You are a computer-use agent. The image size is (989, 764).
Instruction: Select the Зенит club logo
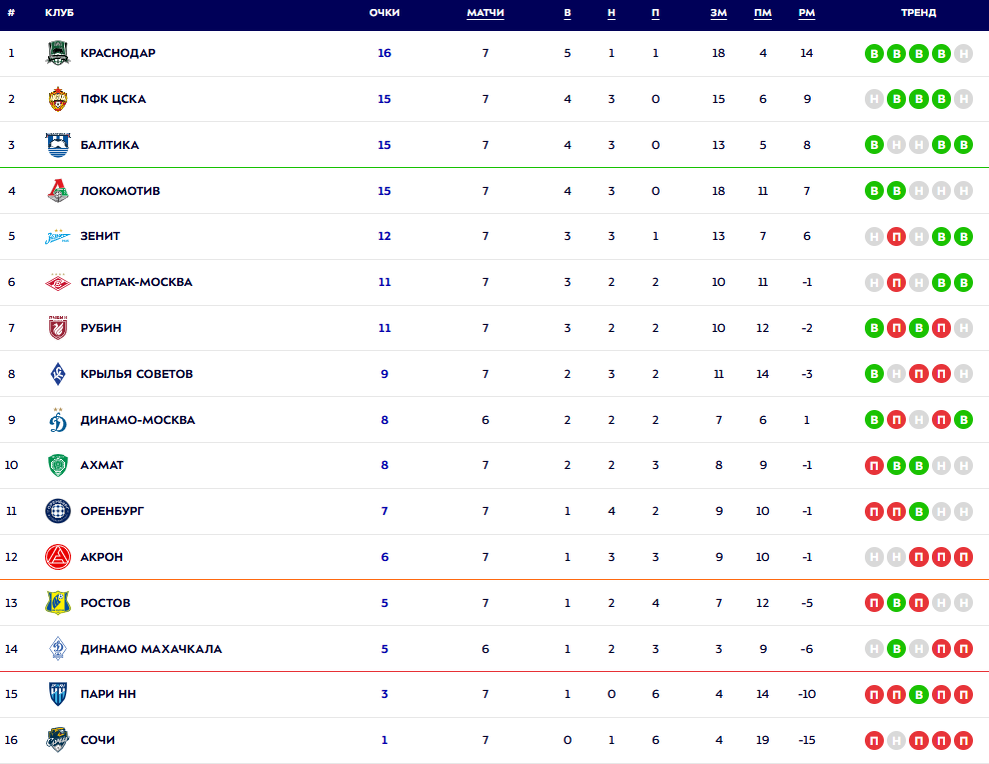(58, 237)
